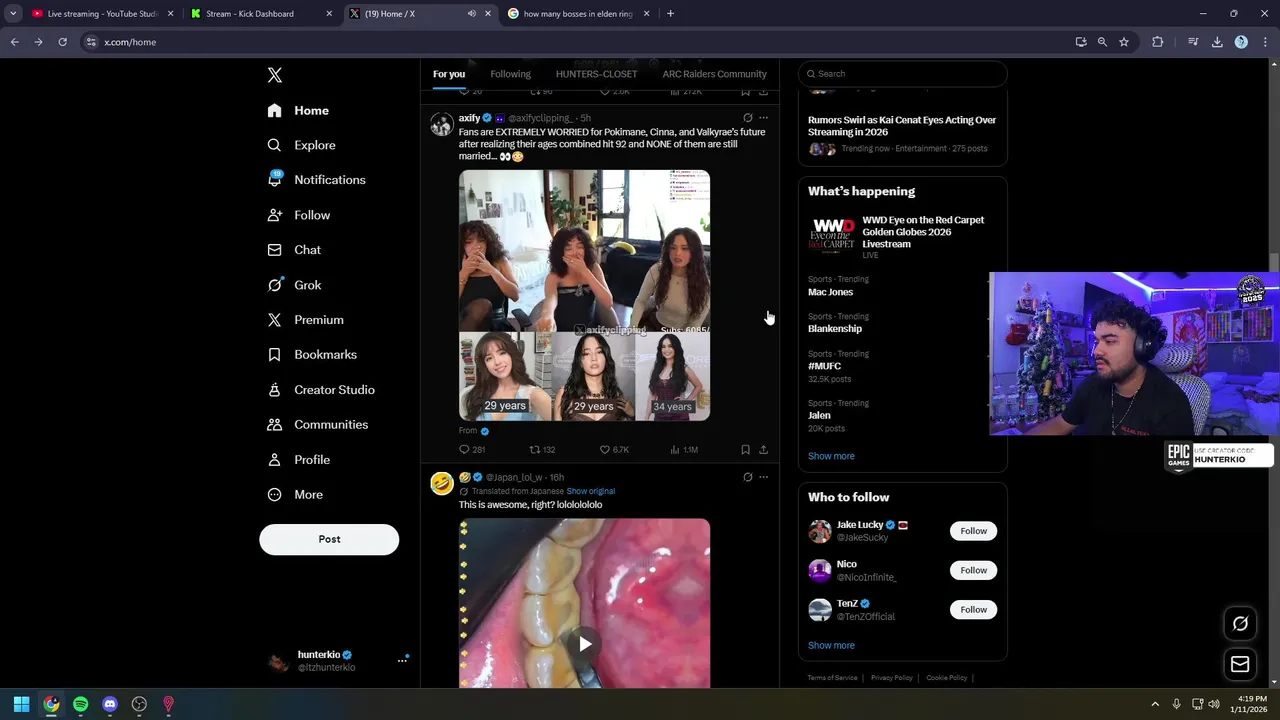
Task: Repost the axify post
Action: [x=542, y=450]
